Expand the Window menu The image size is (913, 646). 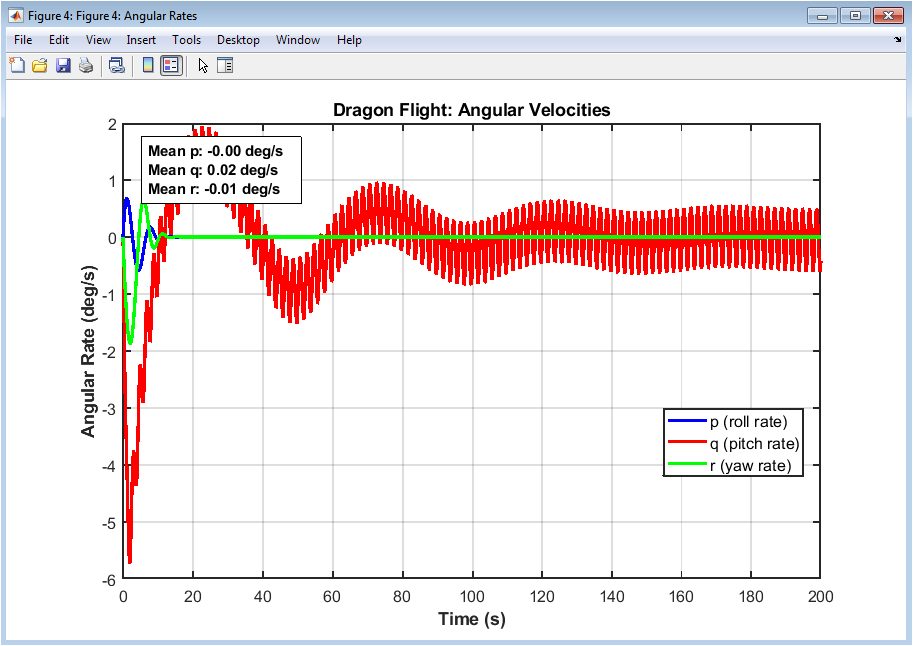click(x=298, y=40)
